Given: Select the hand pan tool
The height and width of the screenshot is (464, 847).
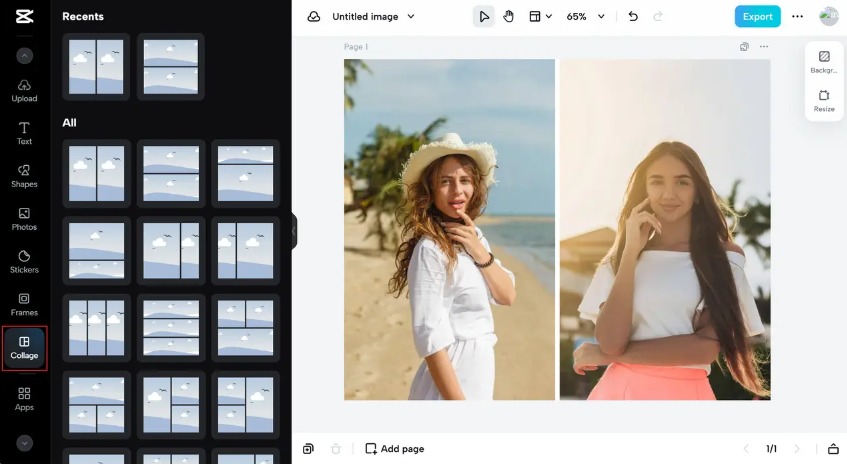Looking at the screenshot, I should click(x=508, y=17).
